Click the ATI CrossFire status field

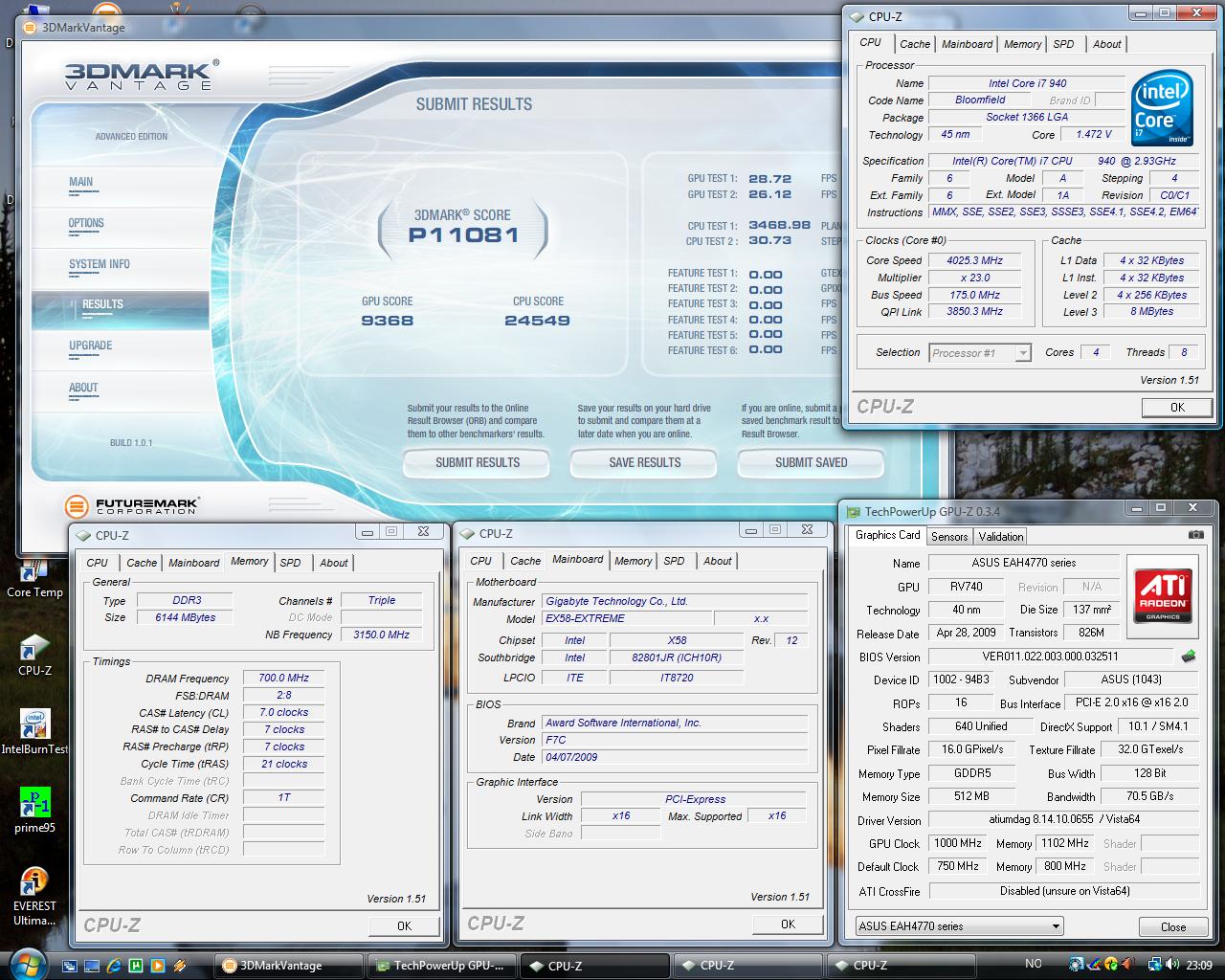[x=1063, y=890]
